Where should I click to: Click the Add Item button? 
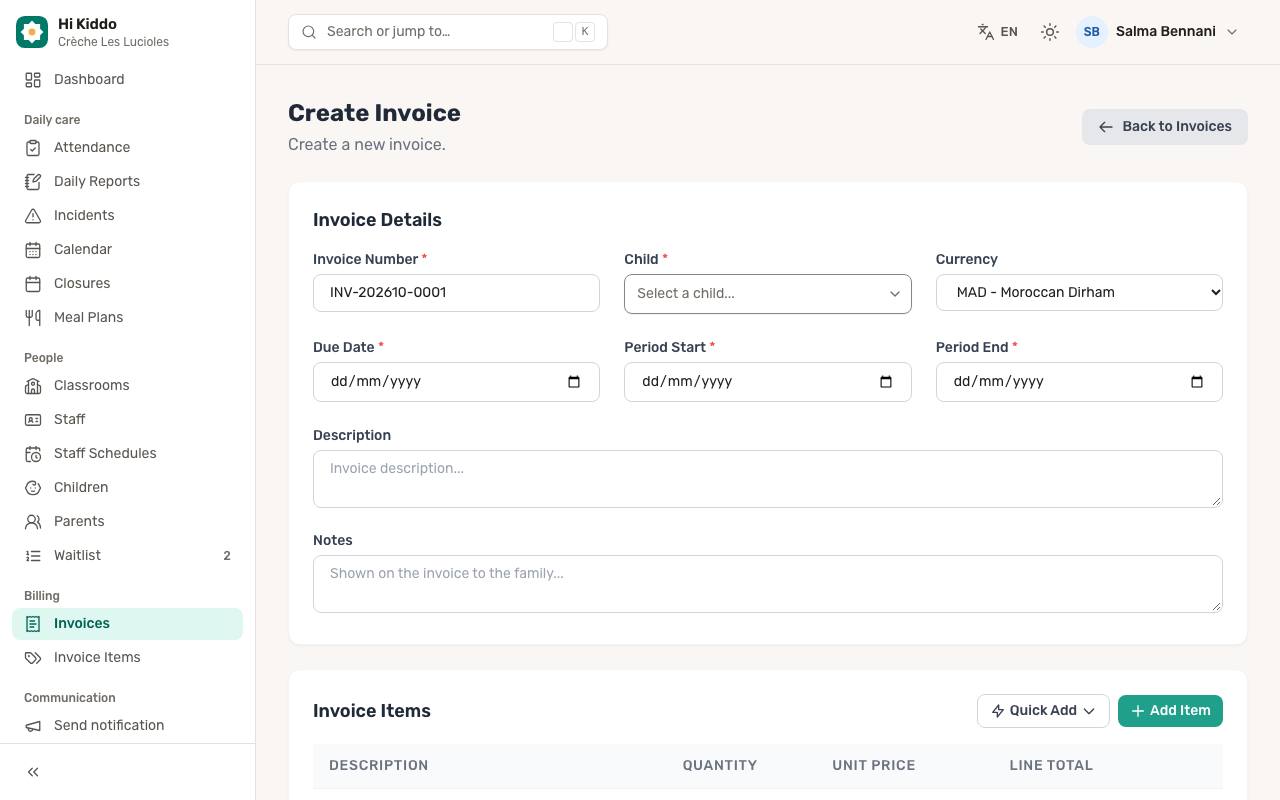pyautogui.click(x=1170, y=711)
